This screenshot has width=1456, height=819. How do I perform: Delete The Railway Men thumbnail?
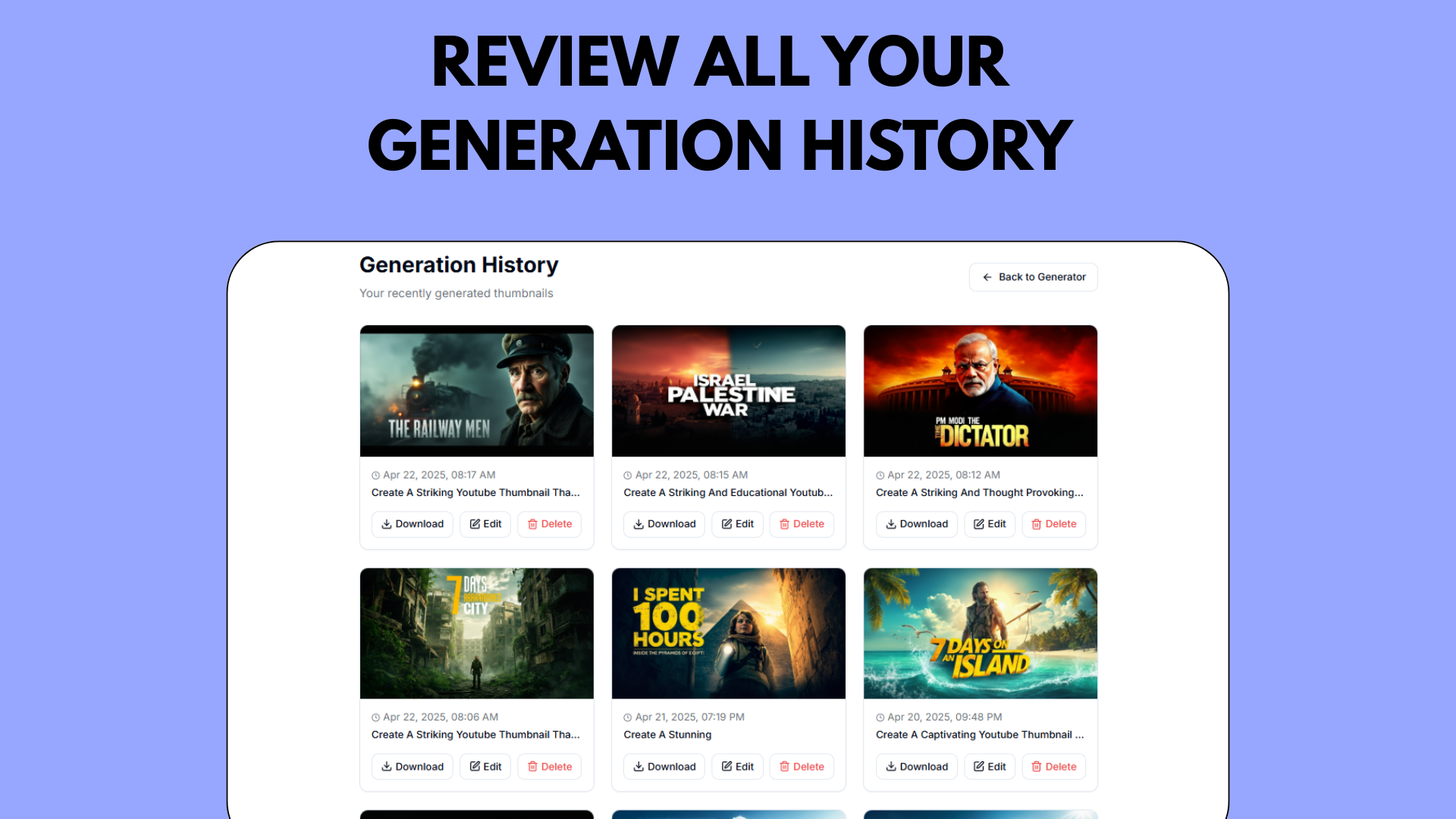point(550,524)
